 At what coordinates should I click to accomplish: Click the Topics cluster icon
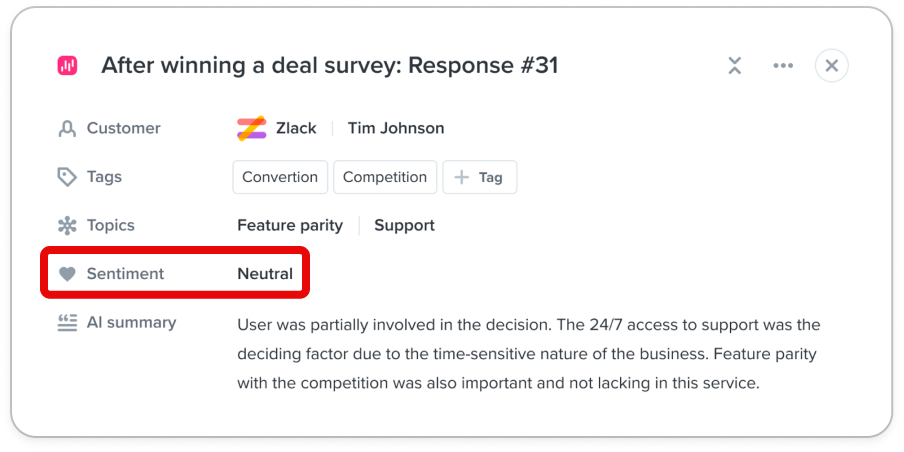click(x=67, y=225)
